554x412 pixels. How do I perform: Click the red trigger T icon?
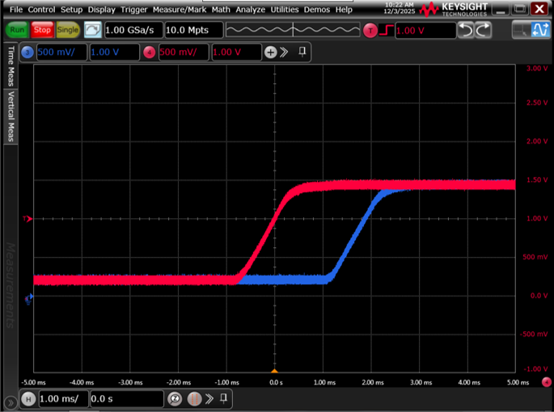[370, 30]
